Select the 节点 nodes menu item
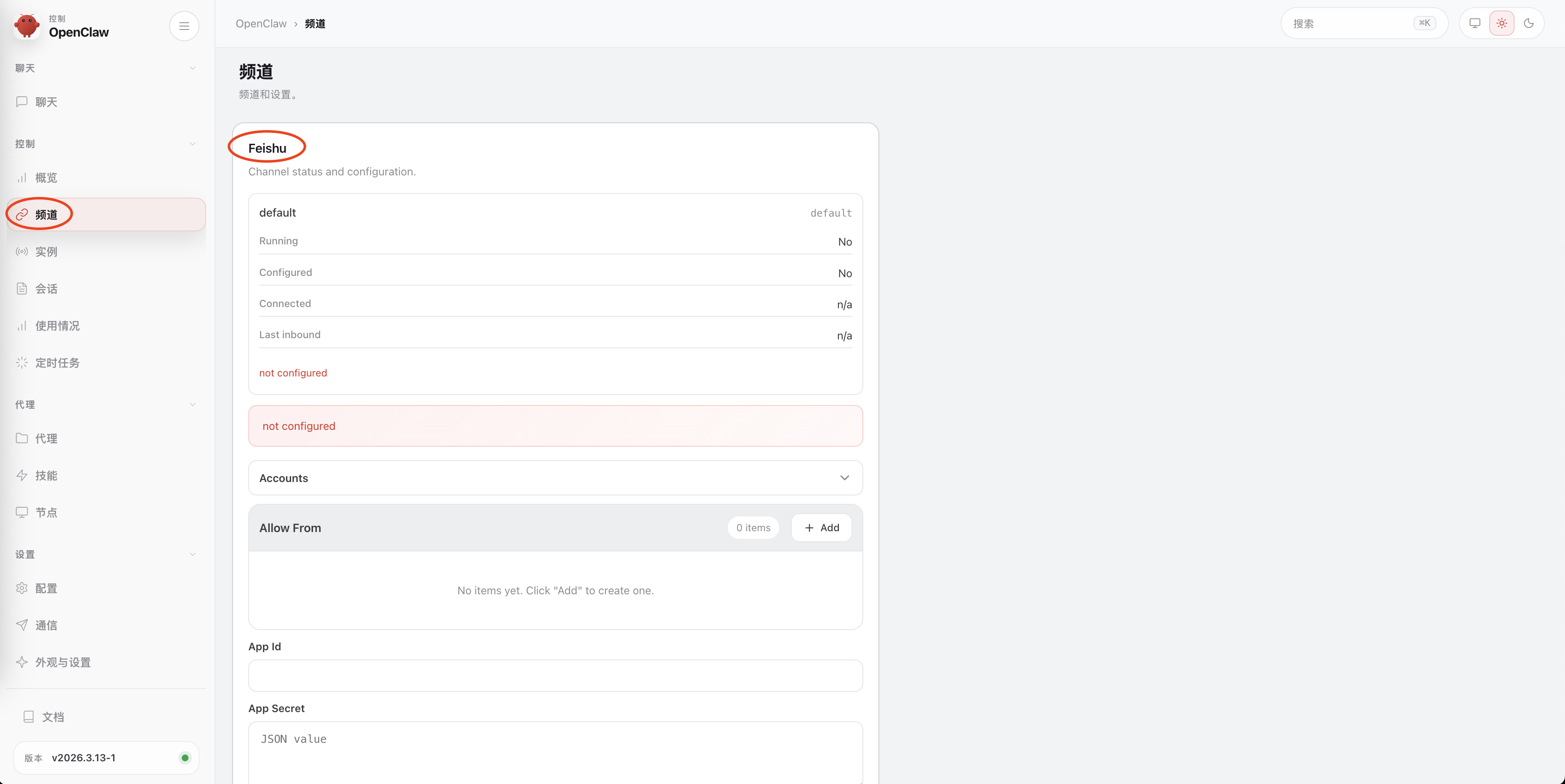Screen dimensions: 1565x784 pyautogui.click(x=46, y=513)
